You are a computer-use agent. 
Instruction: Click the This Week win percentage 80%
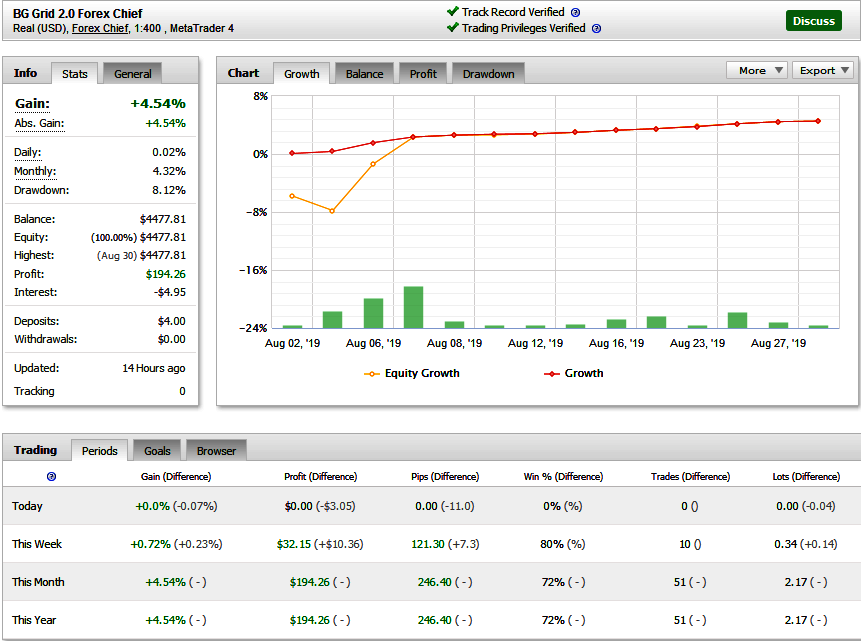(x=552, y=544)
